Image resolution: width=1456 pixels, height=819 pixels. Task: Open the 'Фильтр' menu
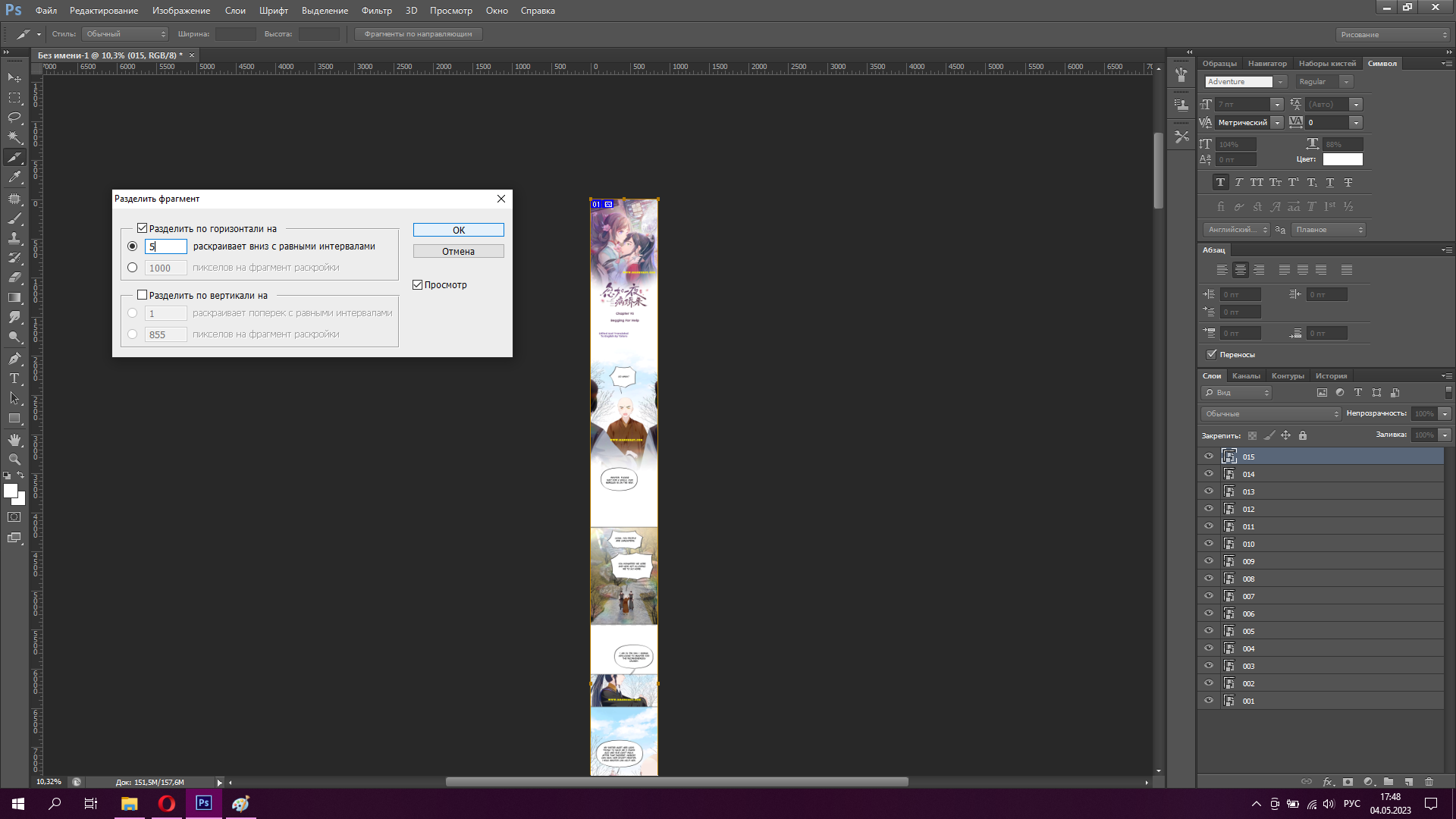[377, 11]
